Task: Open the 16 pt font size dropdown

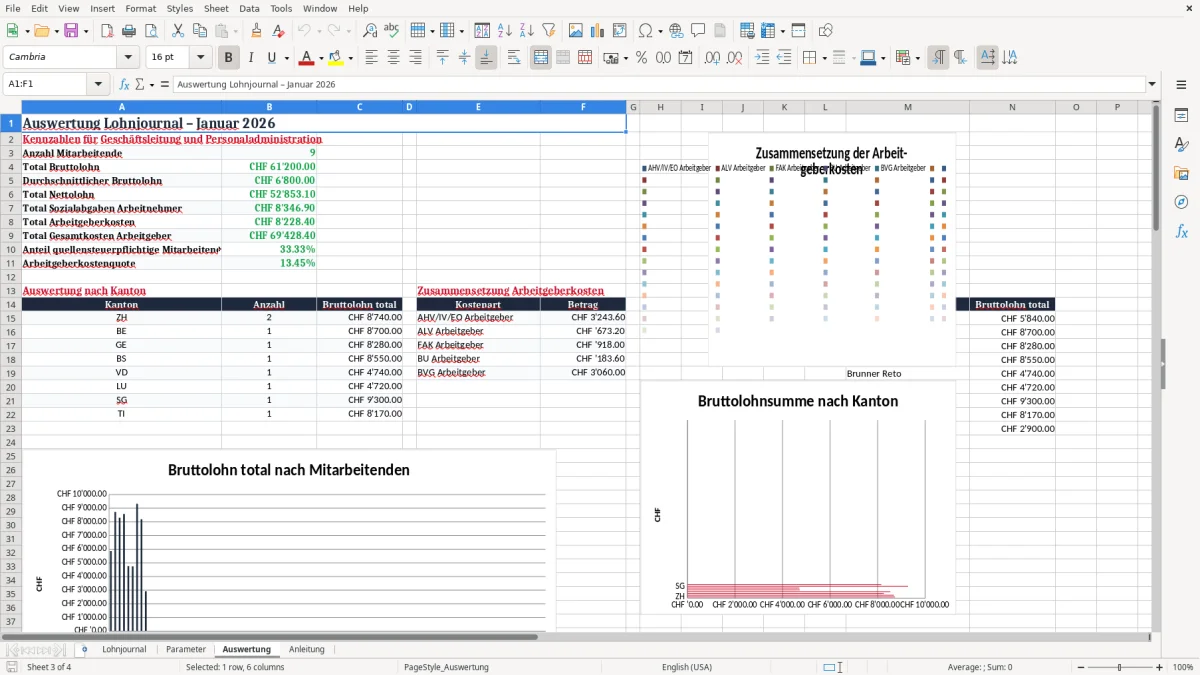Action: [201, 58]
